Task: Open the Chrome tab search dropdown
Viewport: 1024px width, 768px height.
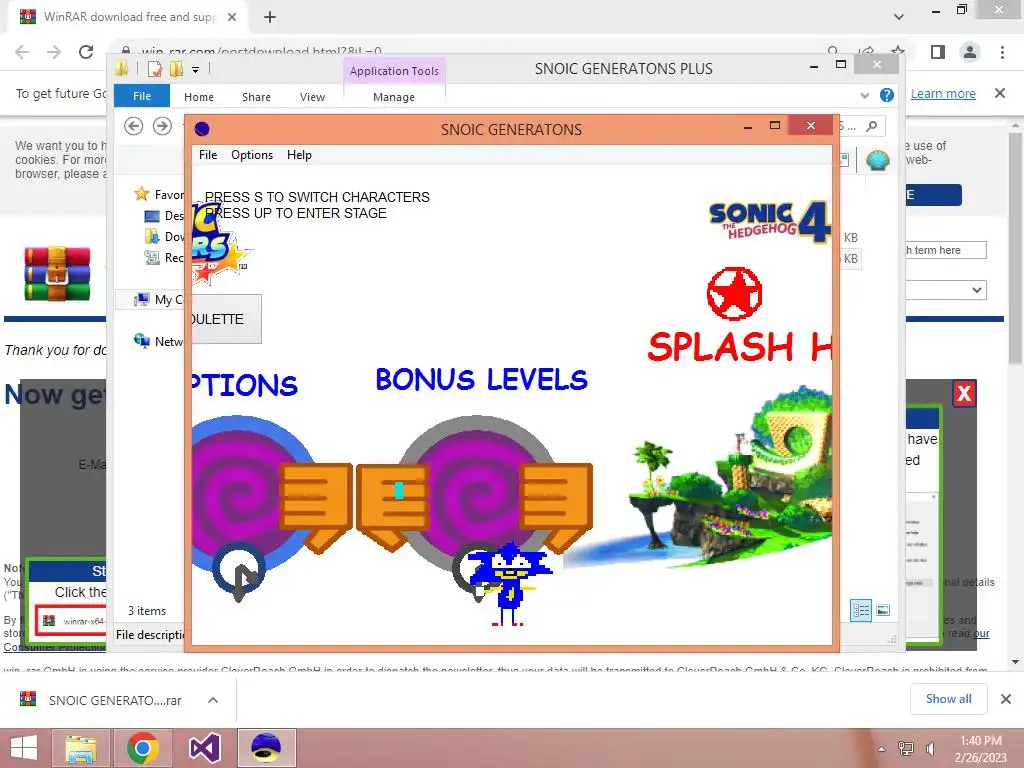Action: pyautogui.click(x=899, y=17)
